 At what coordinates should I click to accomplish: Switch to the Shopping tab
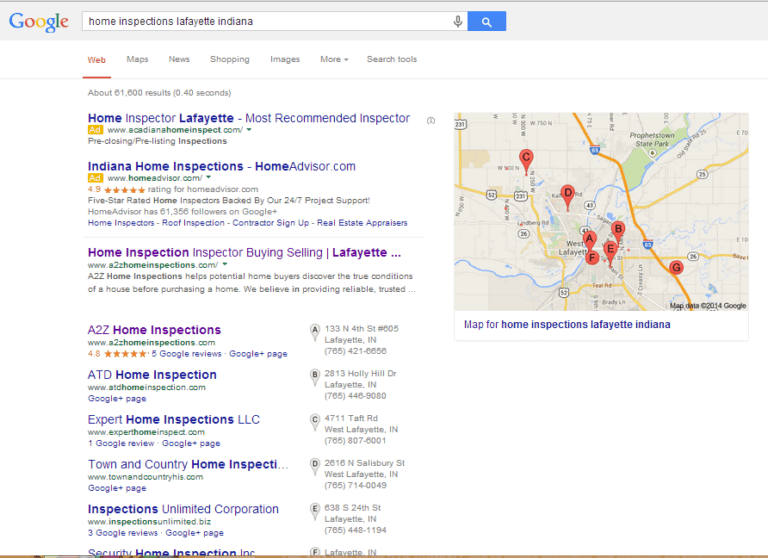(x=230, y=59)
